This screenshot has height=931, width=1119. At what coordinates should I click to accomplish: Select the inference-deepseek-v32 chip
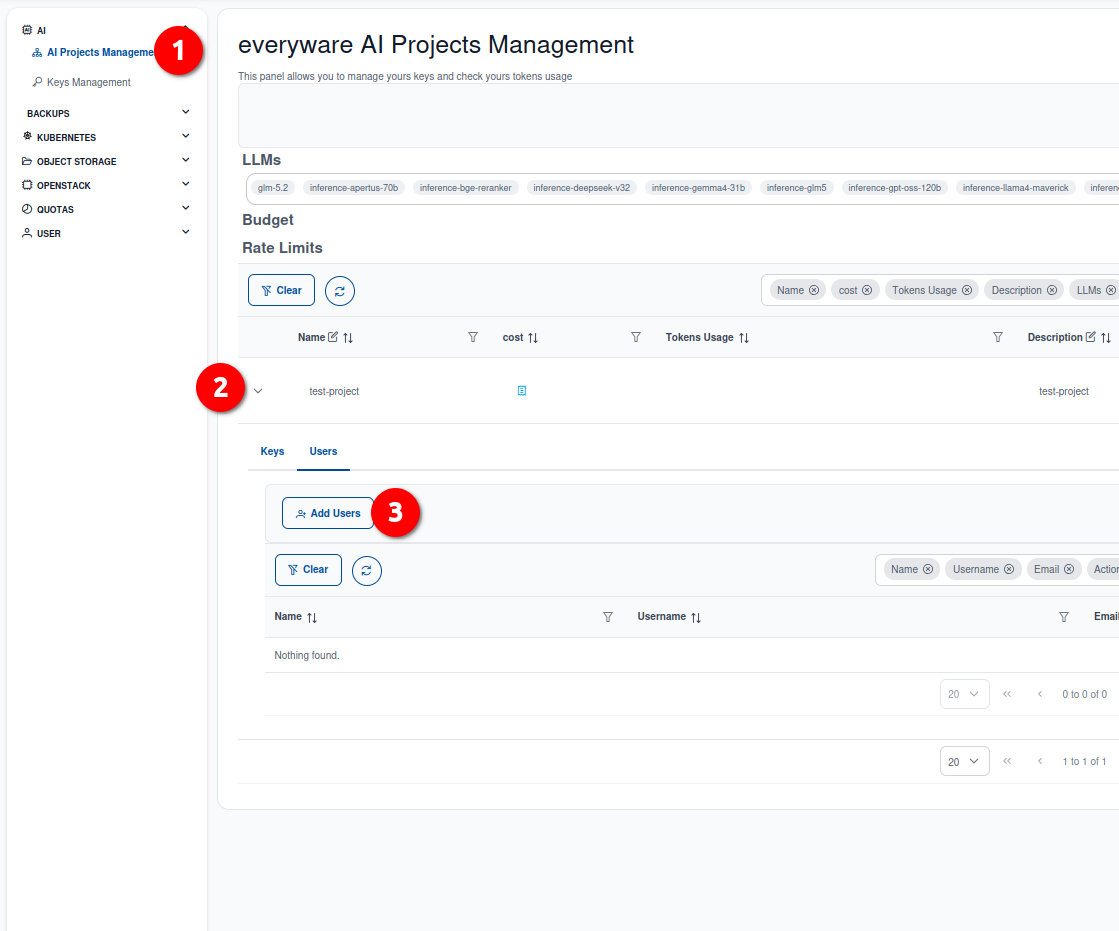coord(582,188)
